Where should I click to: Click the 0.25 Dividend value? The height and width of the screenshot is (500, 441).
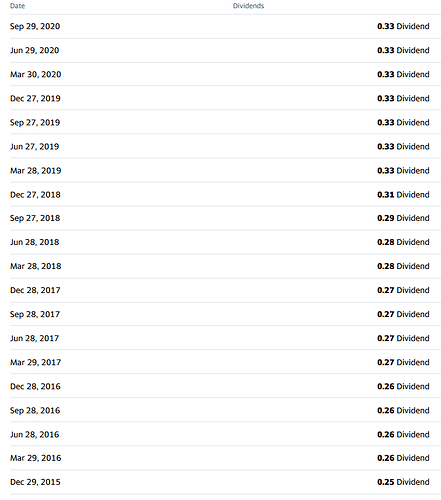[403, 482]
